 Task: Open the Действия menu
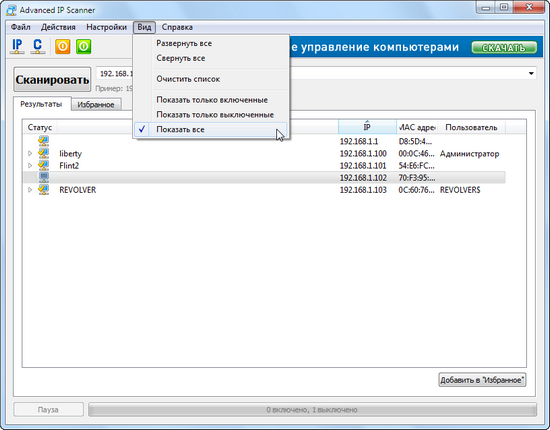(x=58, y=27)
